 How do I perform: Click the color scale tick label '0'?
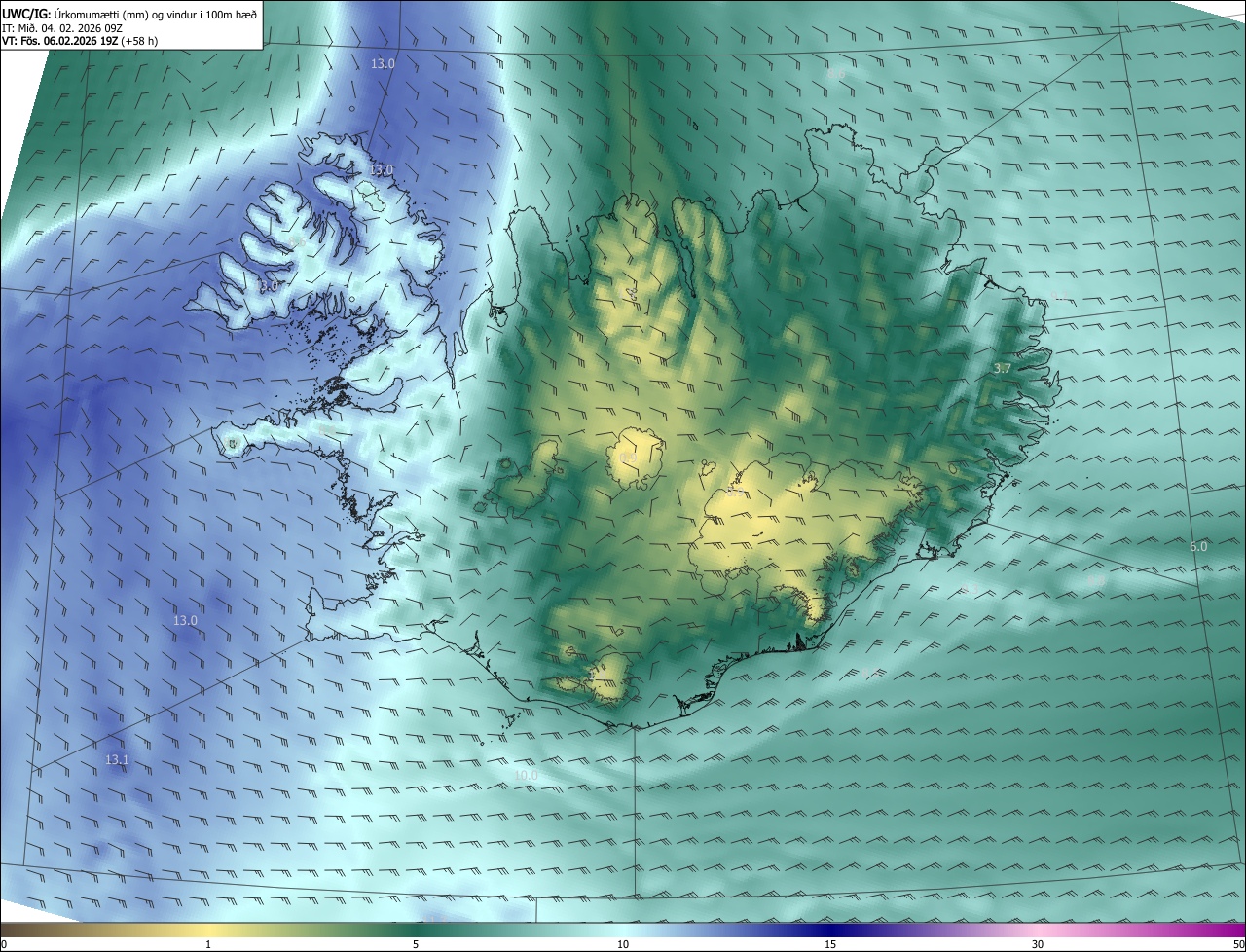(x=3, y=944)
